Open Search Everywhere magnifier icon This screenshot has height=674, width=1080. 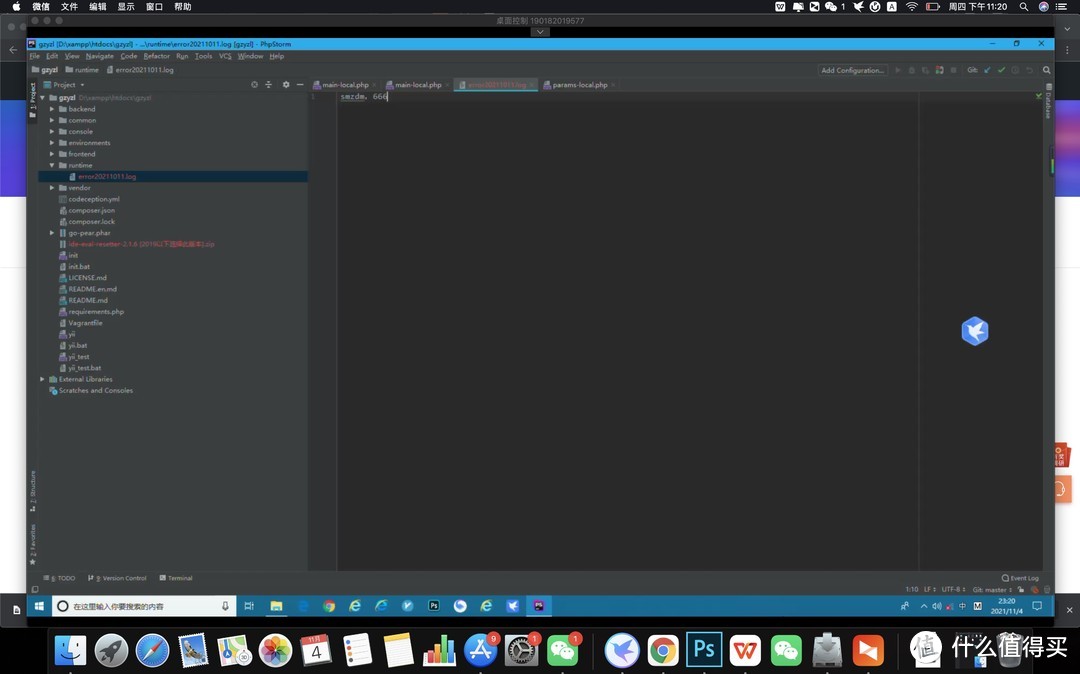(1047, 70)
